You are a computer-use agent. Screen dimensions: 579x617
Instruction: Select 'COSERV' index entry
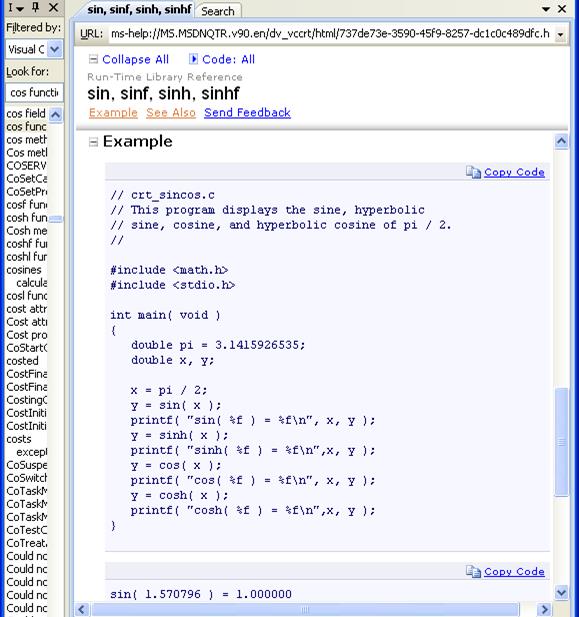(x=26, y=166)
